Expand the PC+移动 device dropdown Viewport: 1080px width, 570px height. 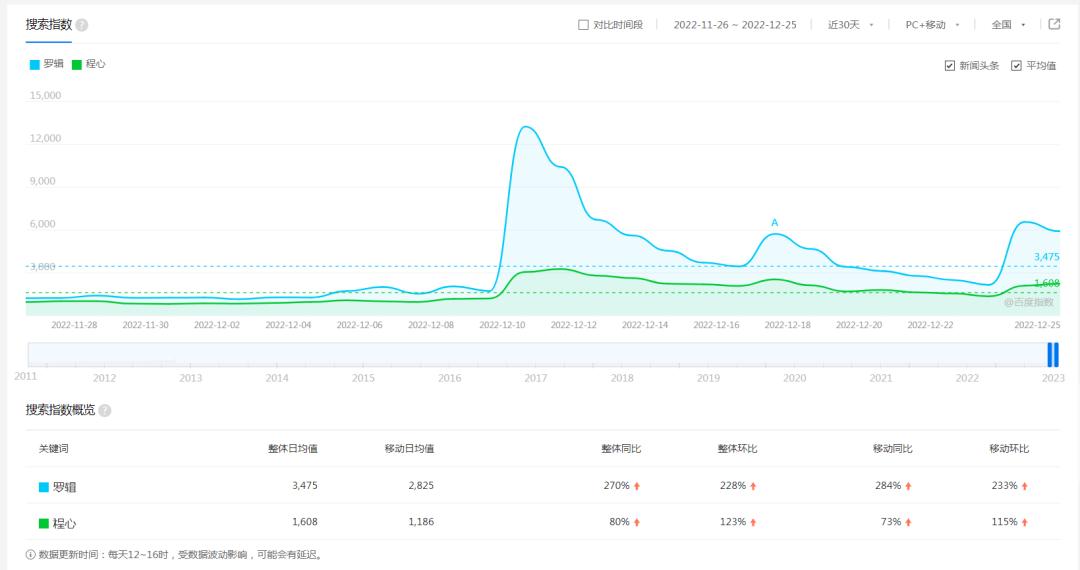[x=932, y=25]
